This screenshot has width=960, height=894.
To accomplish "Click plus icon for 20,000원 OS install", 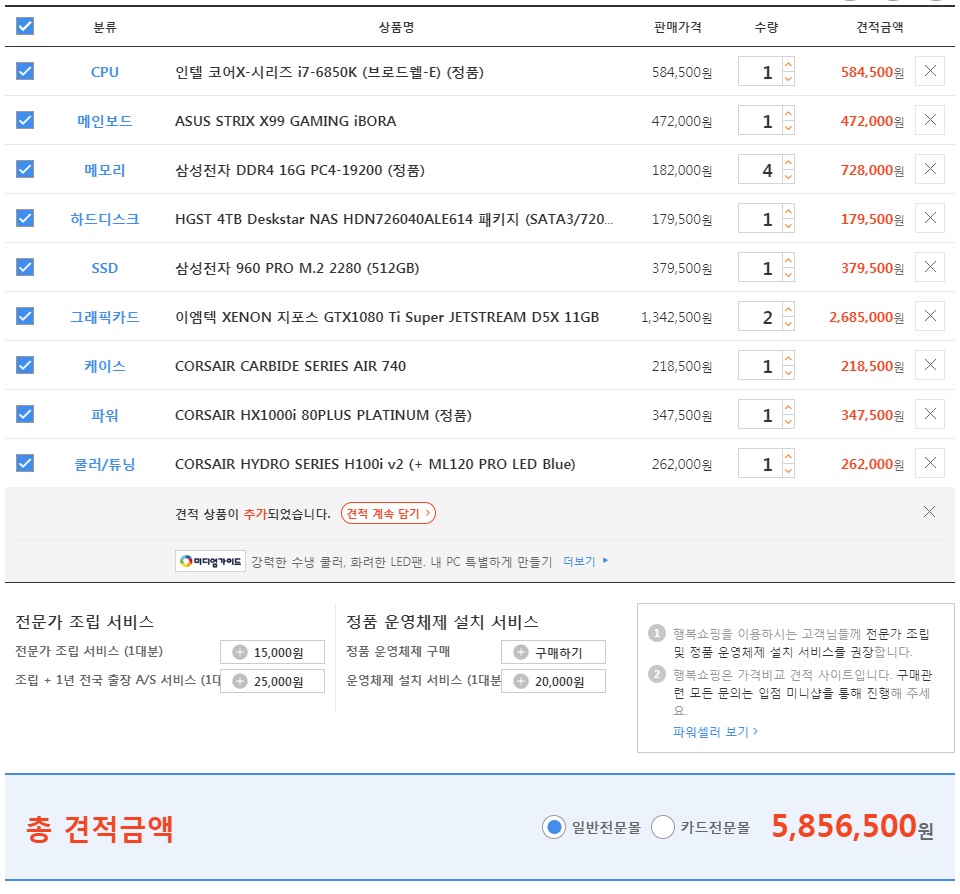I will click(x=521, y=682).
